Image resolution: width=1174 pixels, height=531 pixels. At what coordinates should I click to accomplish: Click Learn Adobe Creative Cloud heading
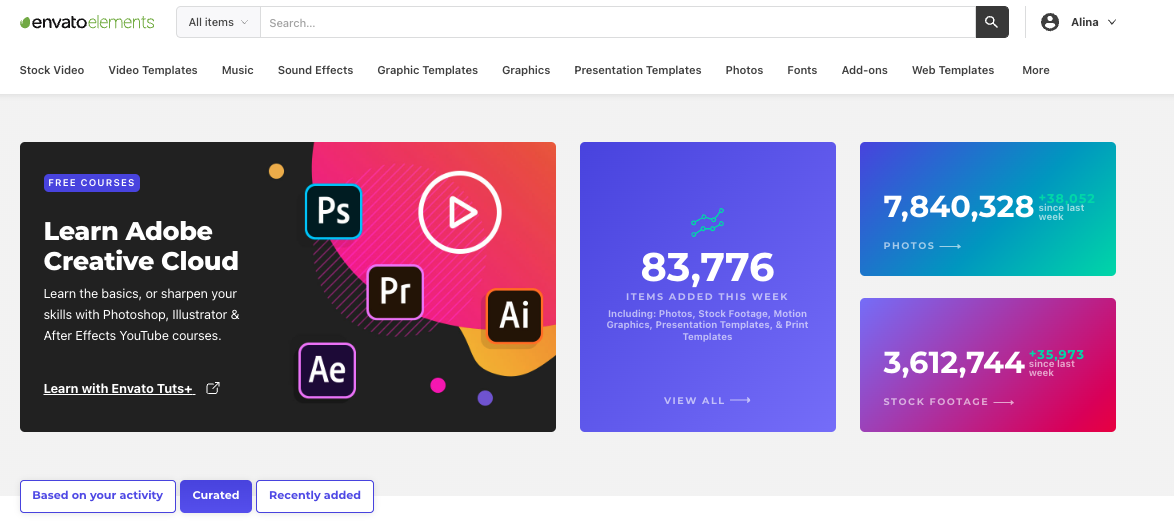tap(141, 246)
